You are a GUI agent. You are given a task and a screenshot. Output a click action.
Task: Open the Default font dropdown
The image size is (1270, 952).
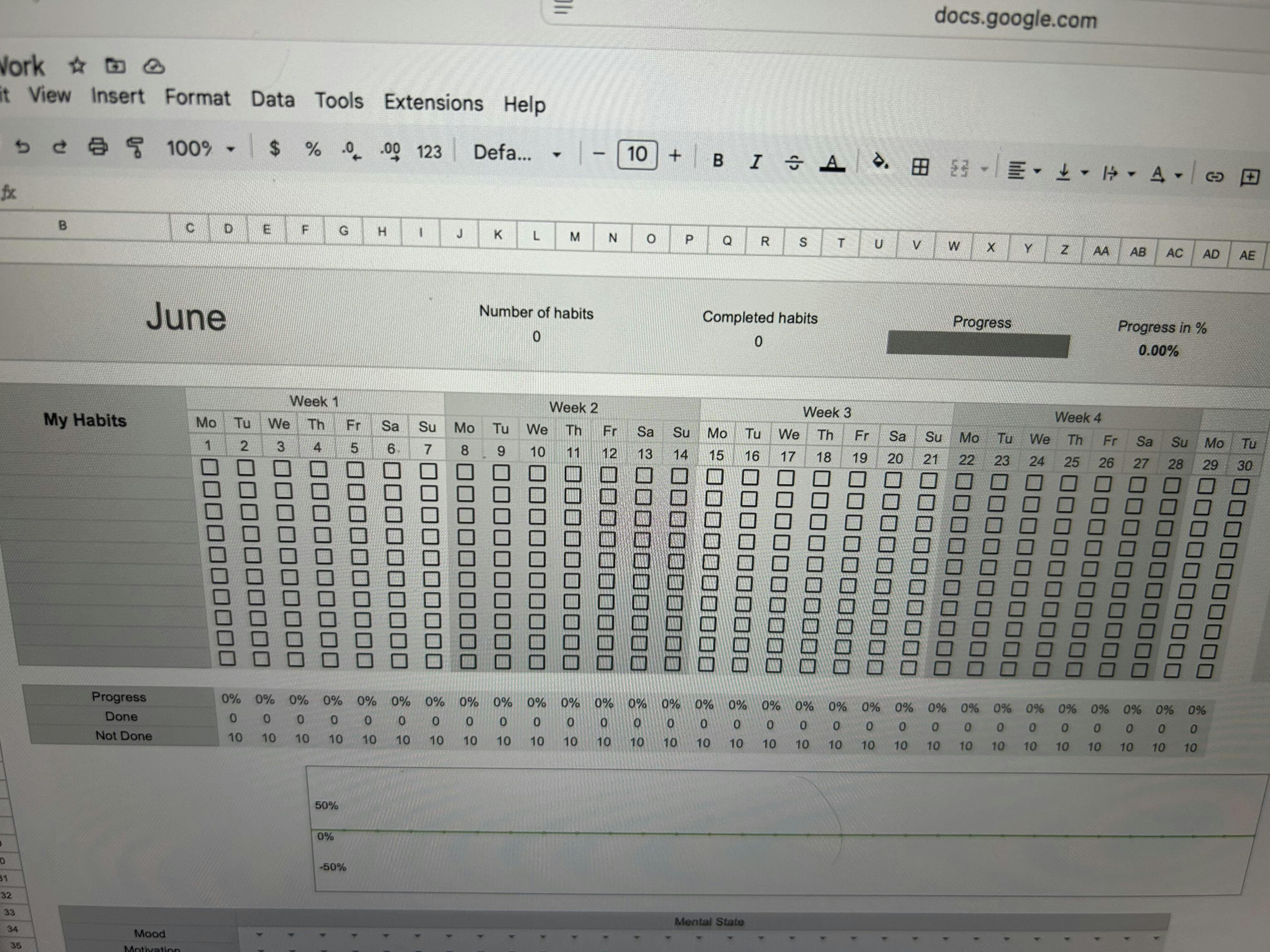tap(516, 153)
